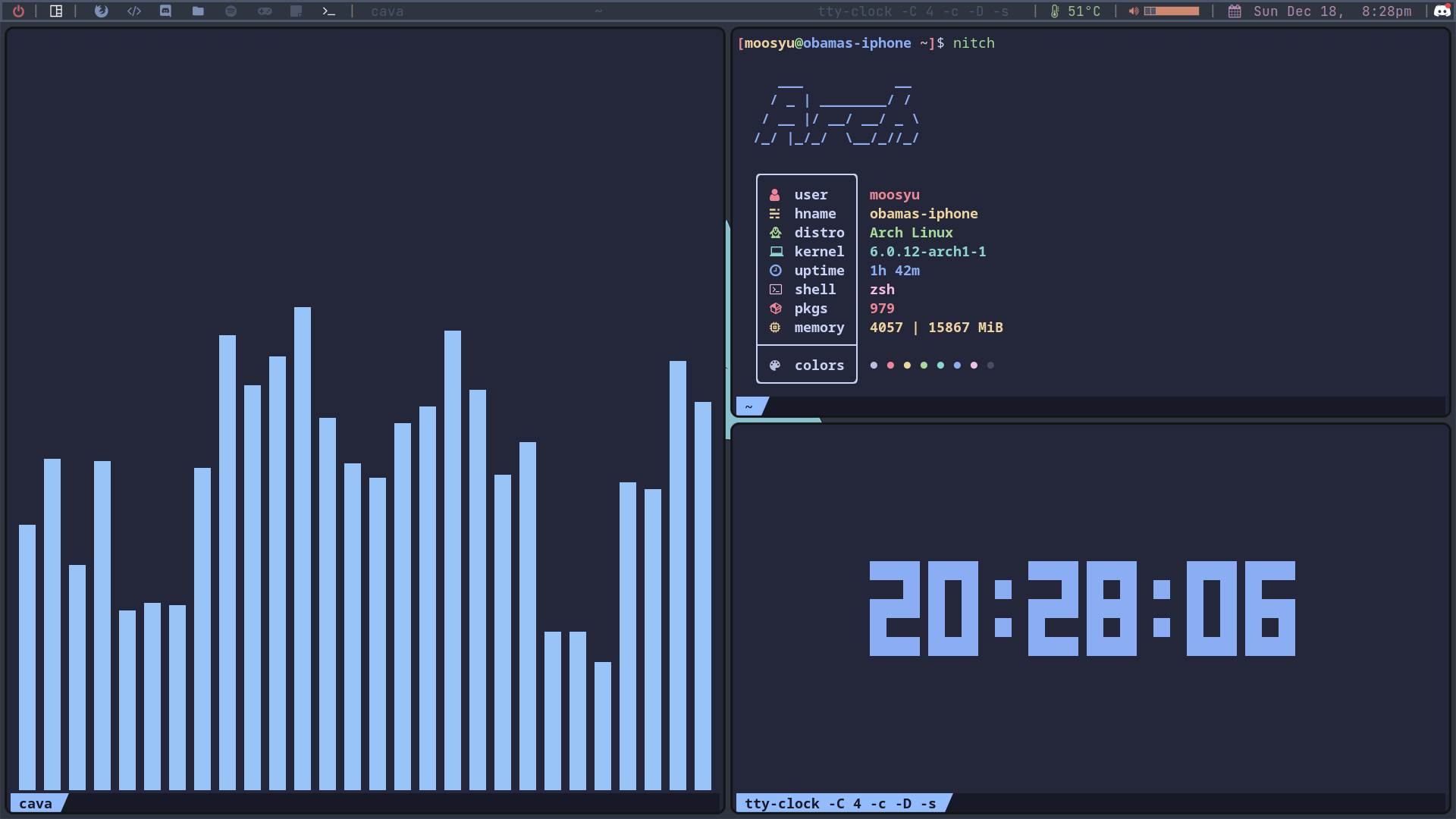The width and height of the screenshot is (1456, 819).
Task: Switch to the Firefox workspace icon
Action: [101, 11]
